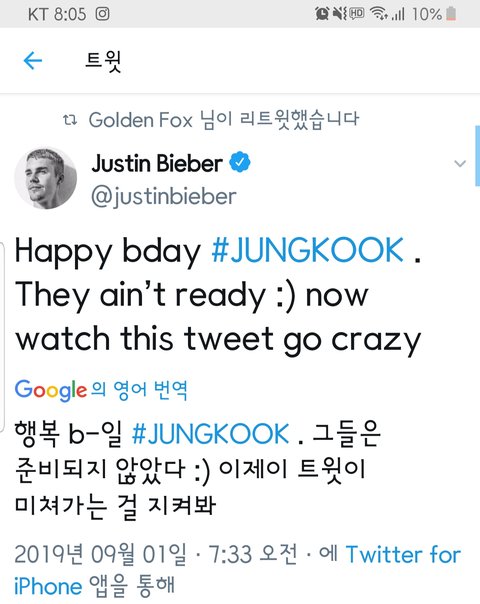This screenshot has height=604, width=480.
Task: Tap the Google translation attribution label
Action: coord(101,390)
